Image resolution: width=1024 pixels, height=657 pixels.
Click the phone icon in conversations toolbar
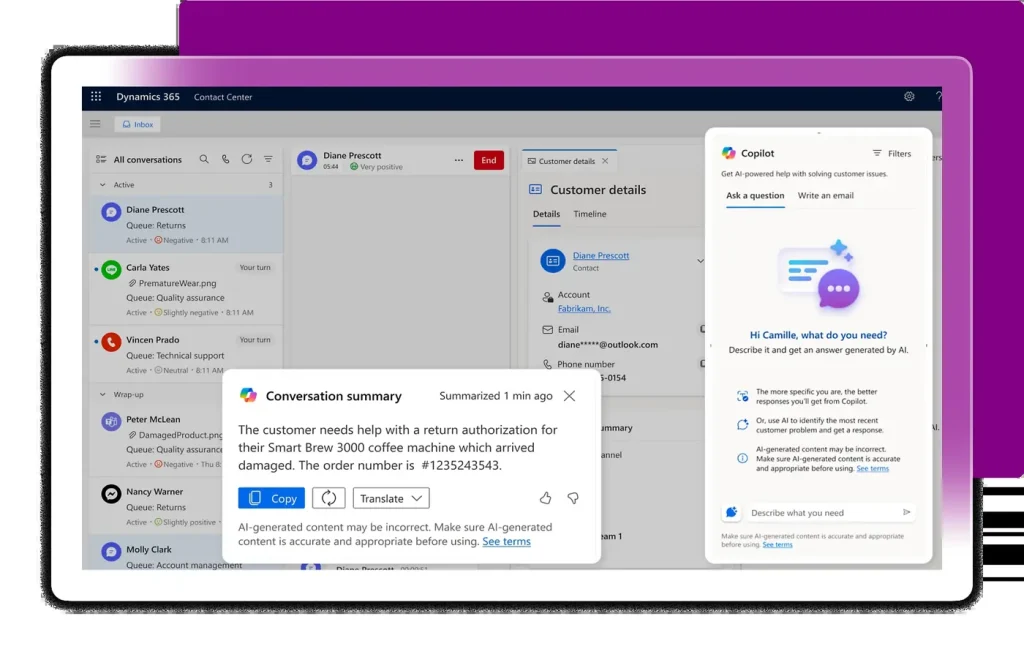coord(225,159)
